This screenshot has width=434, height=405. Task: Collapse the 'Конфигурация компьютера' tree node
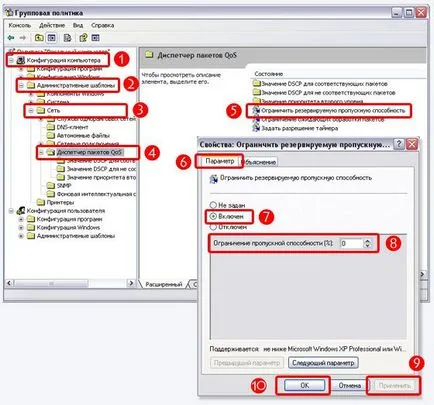coord(11,61)
